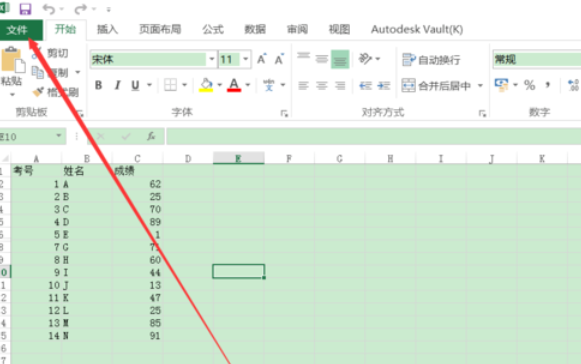Apply yellow fill color bucket
Image resolution: width=581 pixels, height=364 pixels.
pos(206,85)
